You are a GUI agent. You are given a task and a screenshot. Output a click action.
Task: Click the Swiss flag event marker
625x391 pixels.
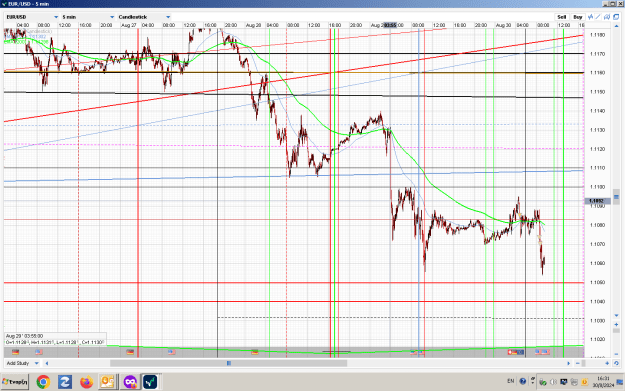(x=511, y=352)
